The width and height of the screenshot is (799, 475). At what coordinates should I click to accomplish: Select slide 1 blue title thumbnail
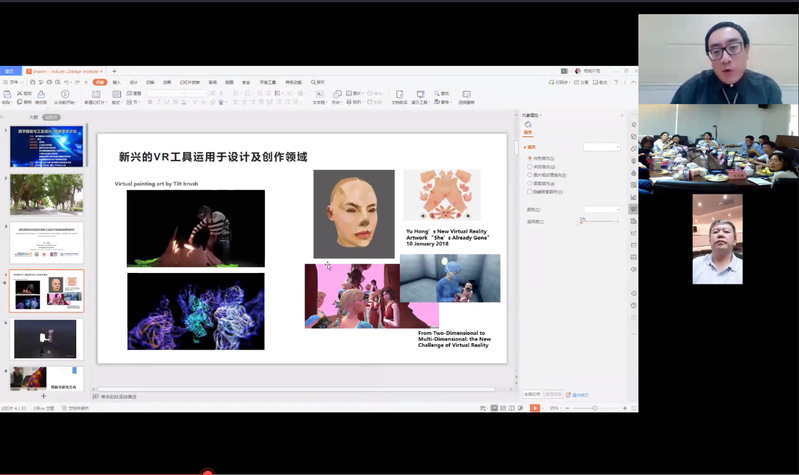tap(46, 147)
